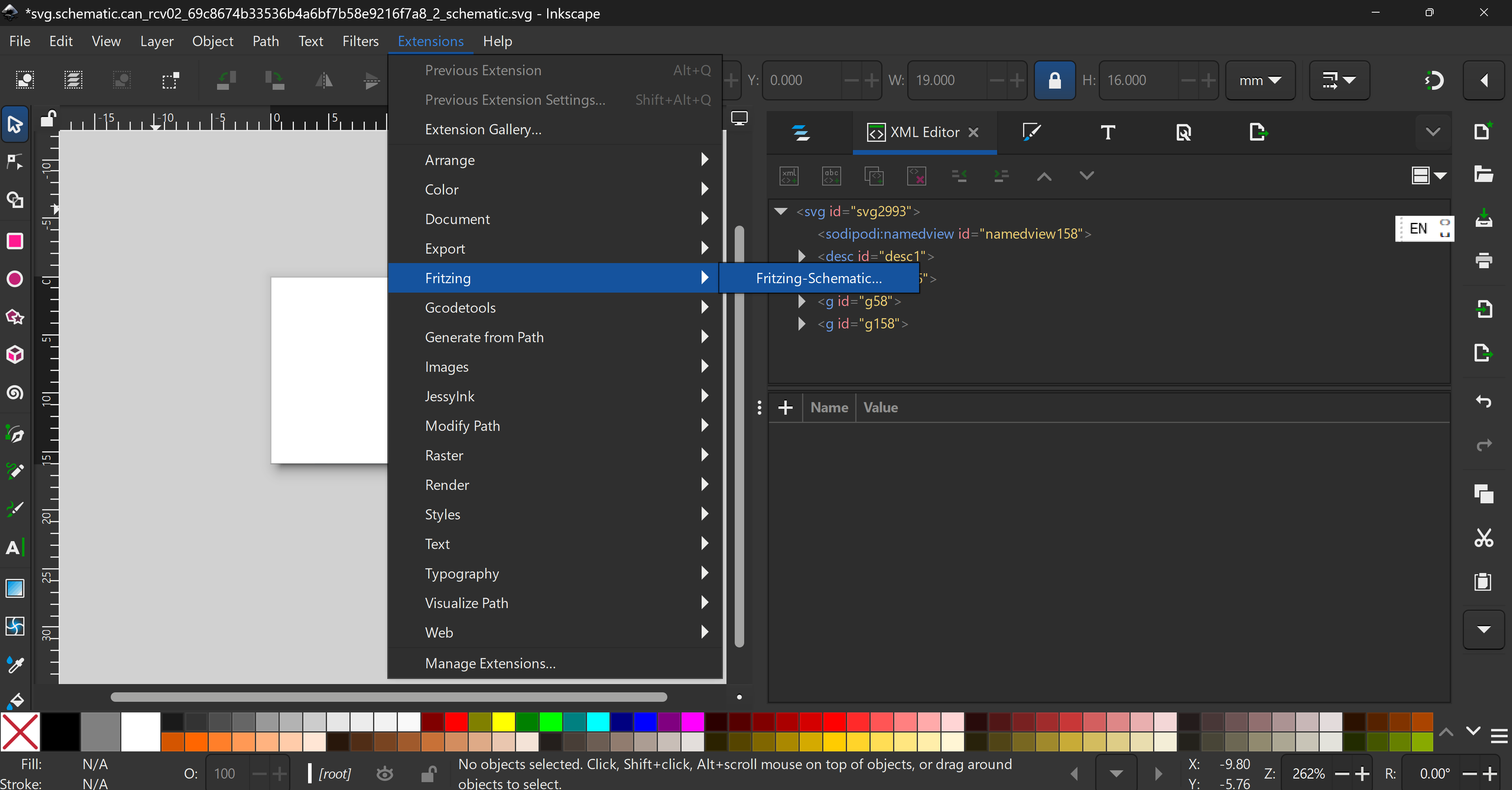Click the Cut scissors icon
The width and height of the screenshot is (1512, 790).
1483,537
